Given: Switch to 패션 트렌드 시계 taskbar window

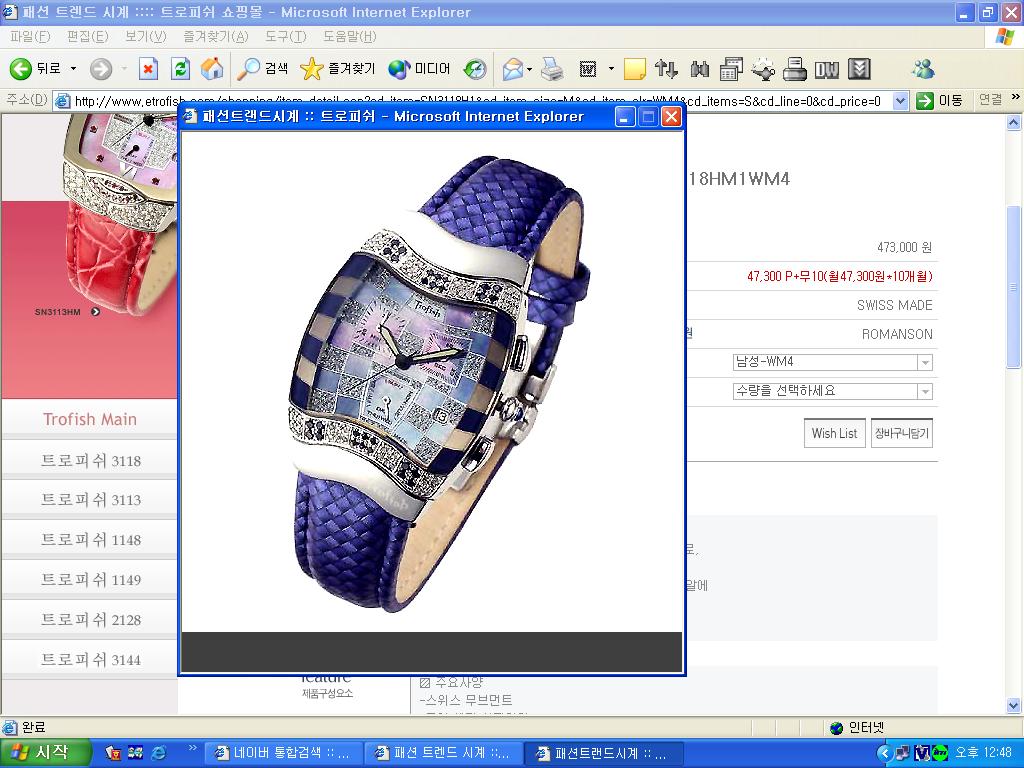Looking at the screenshot, I should [x=444, y=754].
